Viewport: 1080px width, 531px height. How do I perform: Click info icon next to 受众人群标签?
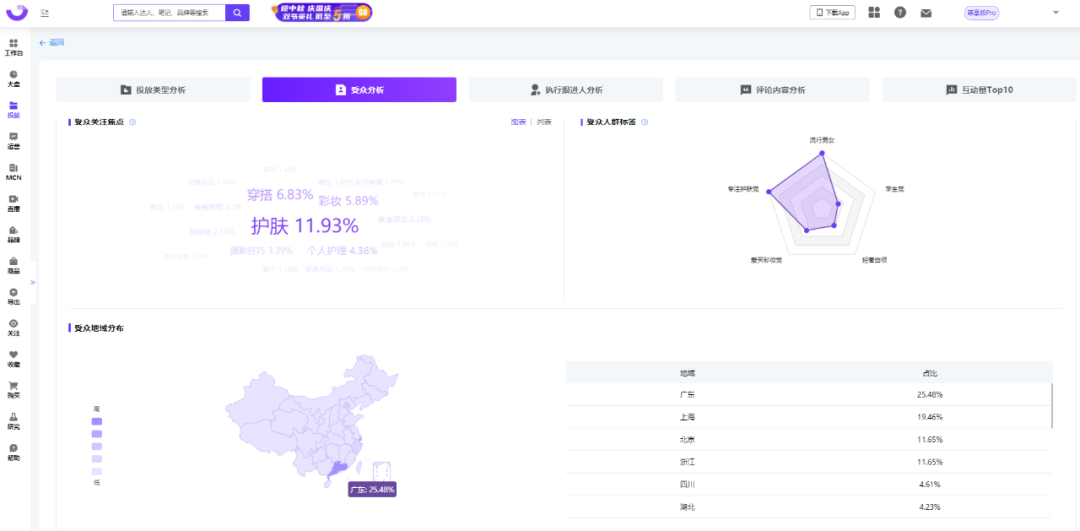coord(645,122)
